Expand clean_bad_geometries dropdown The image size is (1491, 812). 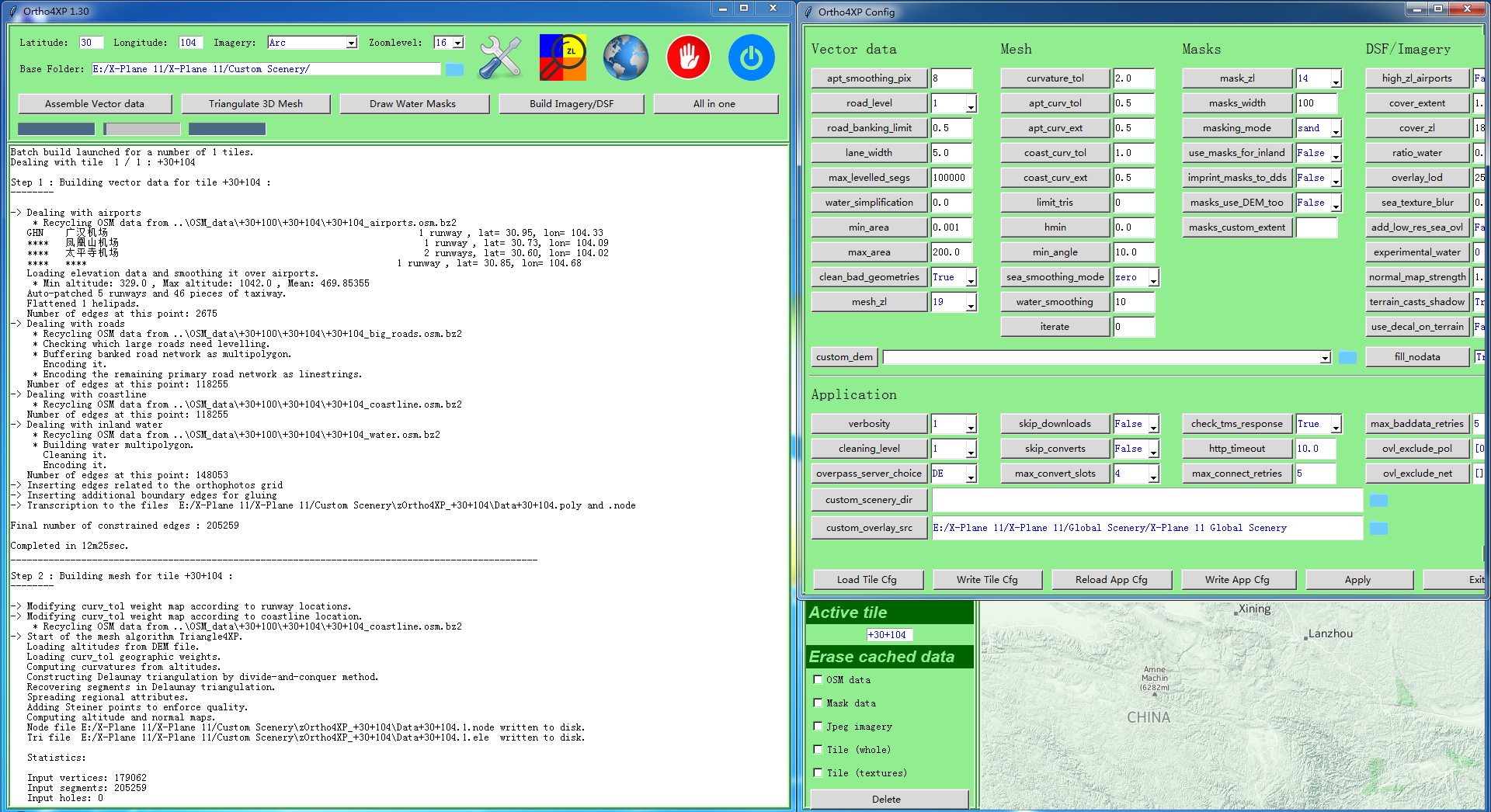971,277
